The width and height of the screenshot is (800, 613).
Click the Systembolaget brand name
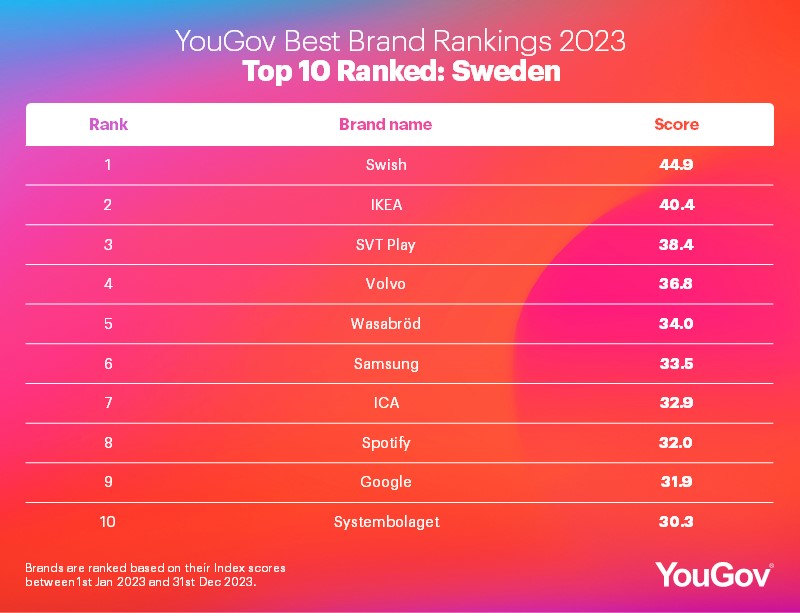[x=386, y=521]
